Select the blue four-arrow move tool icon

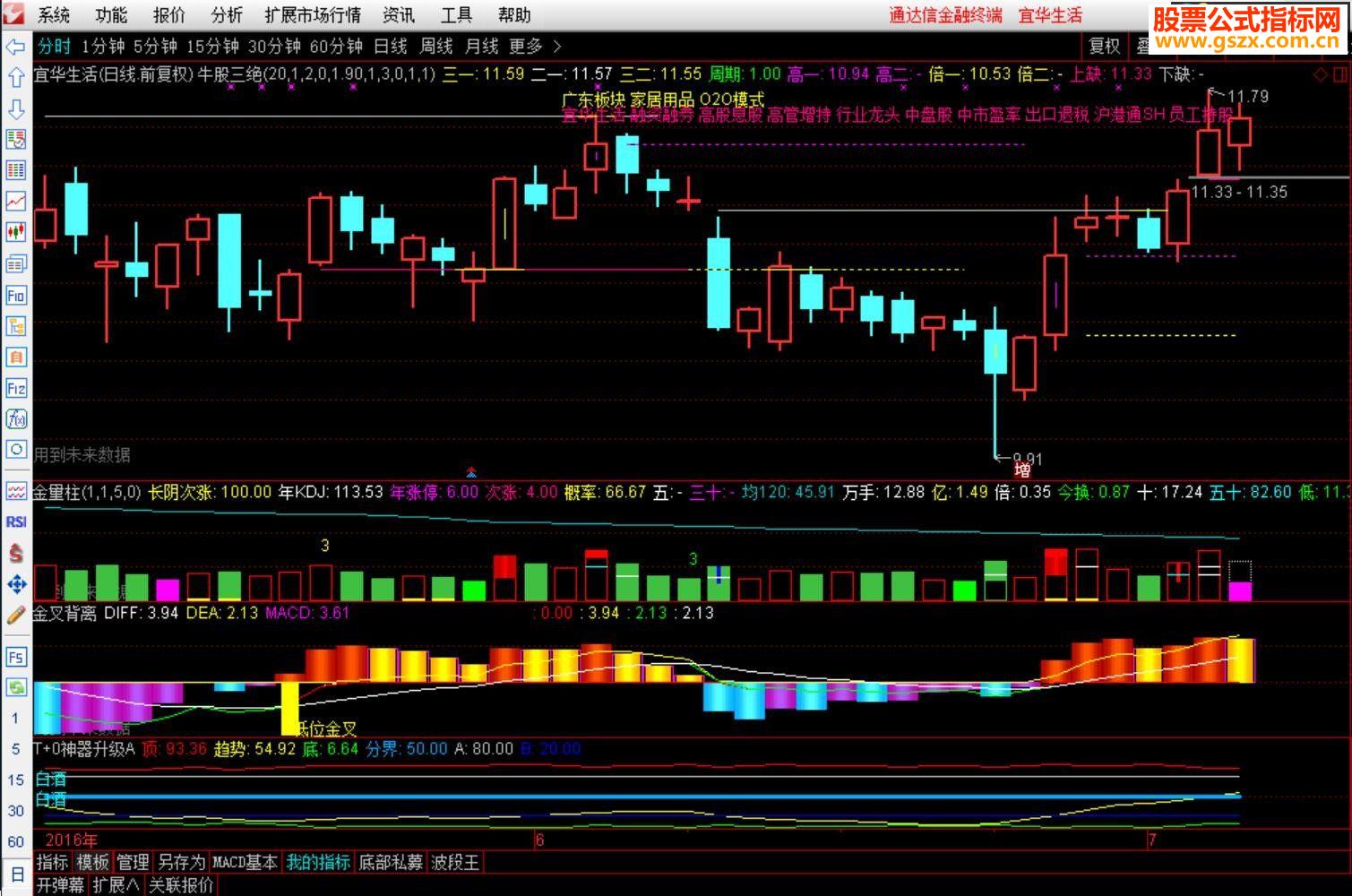coord(15,584)
